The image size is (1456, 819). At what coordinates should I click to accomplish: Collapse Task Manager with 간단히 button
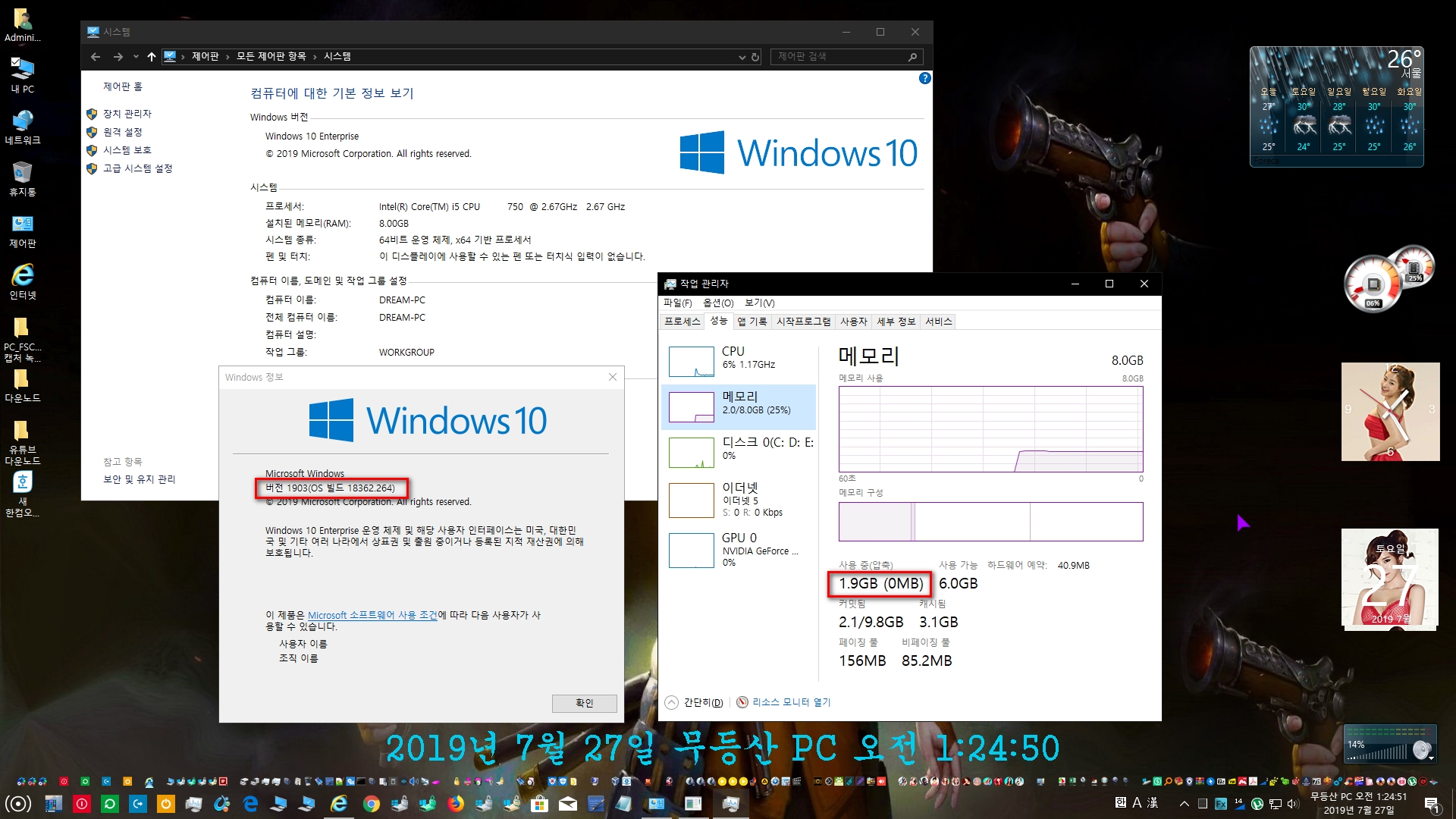(695, 702)
